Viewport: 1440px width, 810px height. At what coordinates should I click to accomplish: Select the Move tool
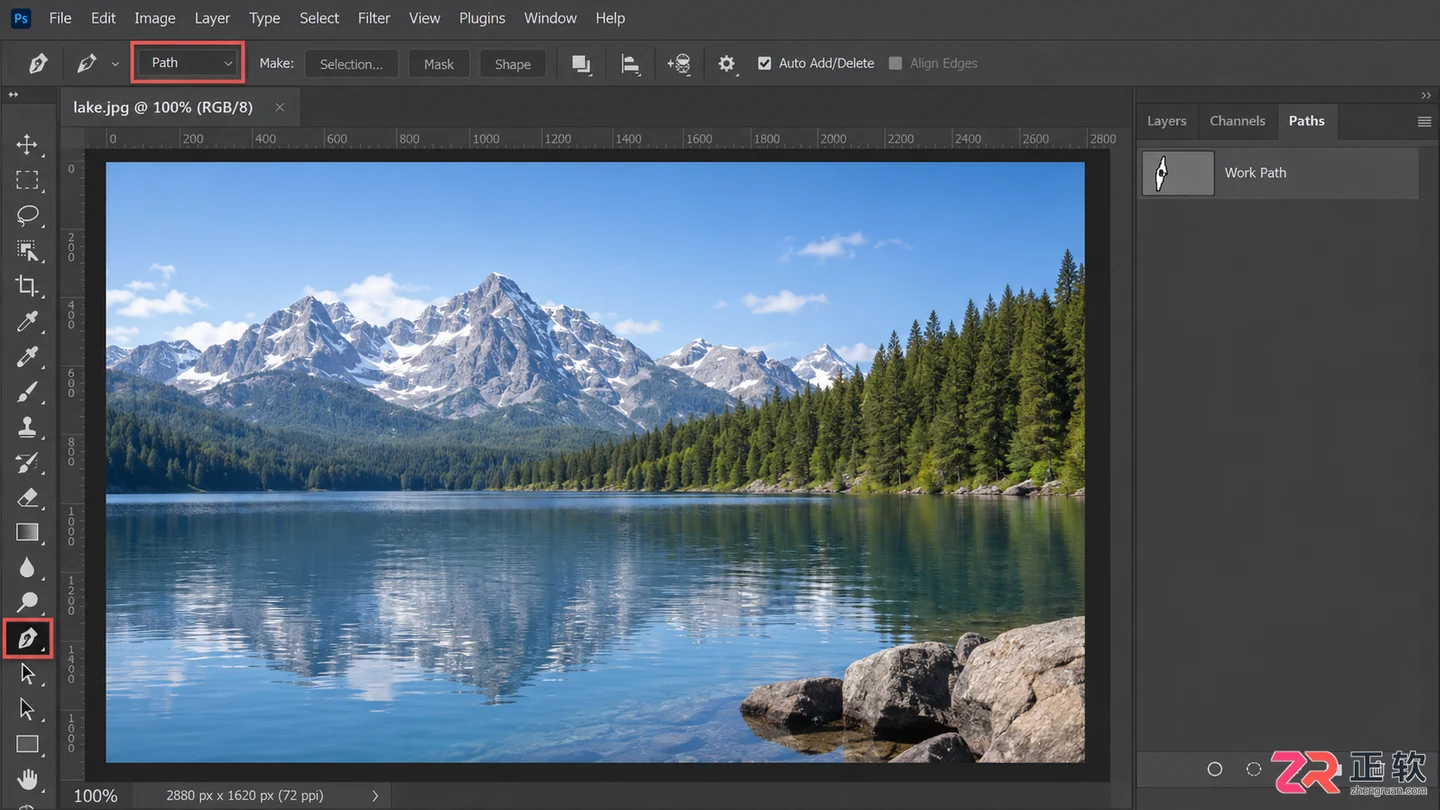point(27,145)
